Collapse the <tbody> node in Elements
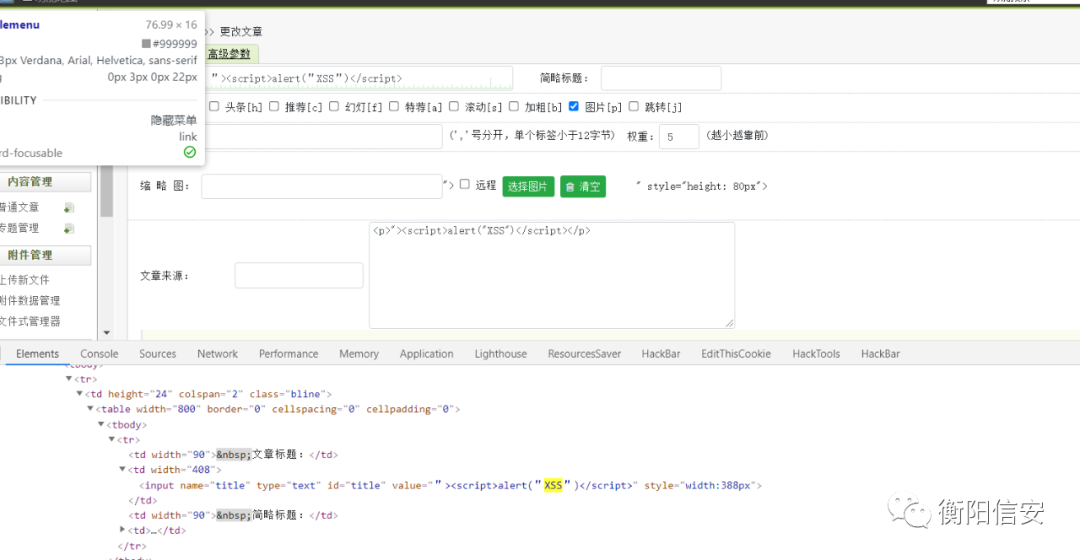The width and height of the screenshot is (1080, 560). point(101,424)
